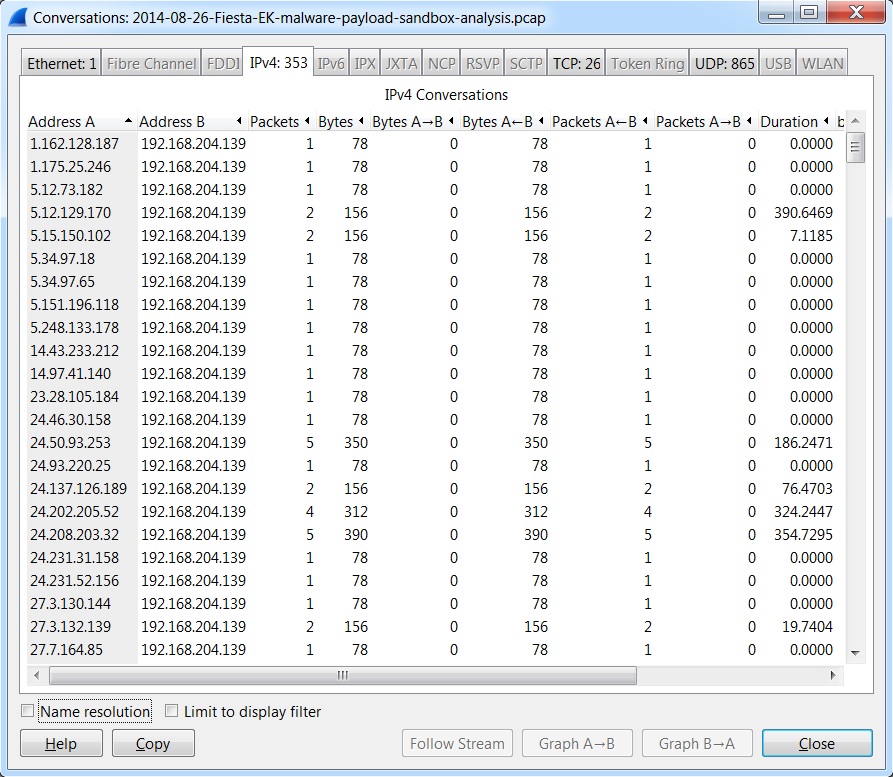Switch to the Ethernet: 1 tab
893x777 pixels.
pos(62,64)
